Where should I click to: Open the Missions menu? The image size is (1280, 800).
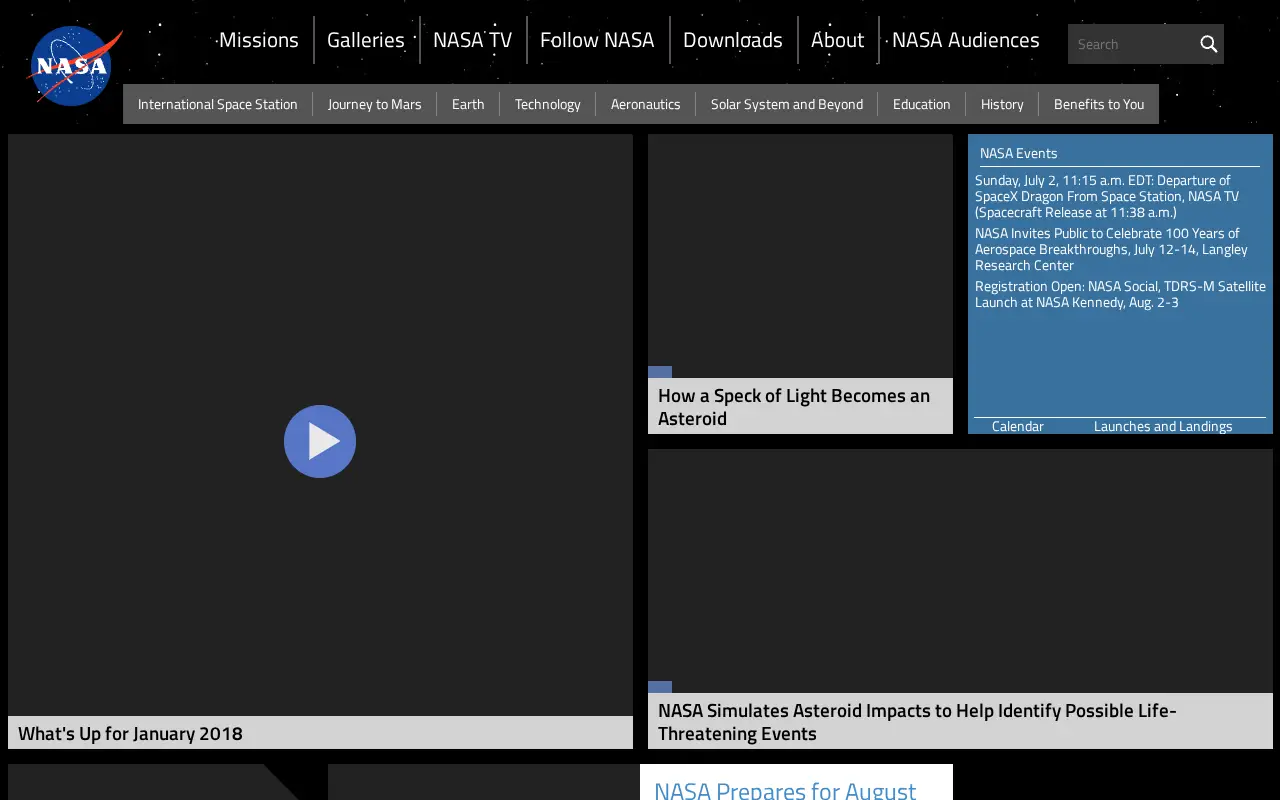[259, 40]
